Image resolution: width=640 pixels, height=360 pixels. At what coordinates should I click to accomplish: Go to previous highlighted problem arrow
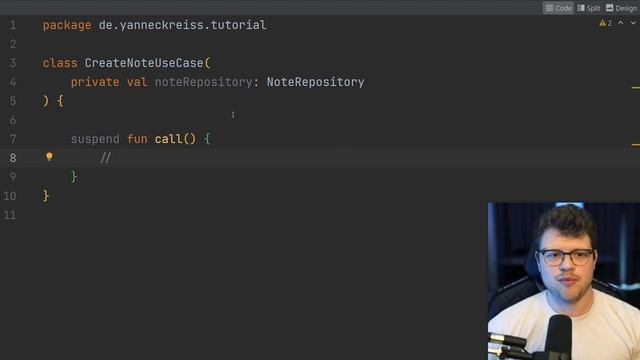coord(620,23)
